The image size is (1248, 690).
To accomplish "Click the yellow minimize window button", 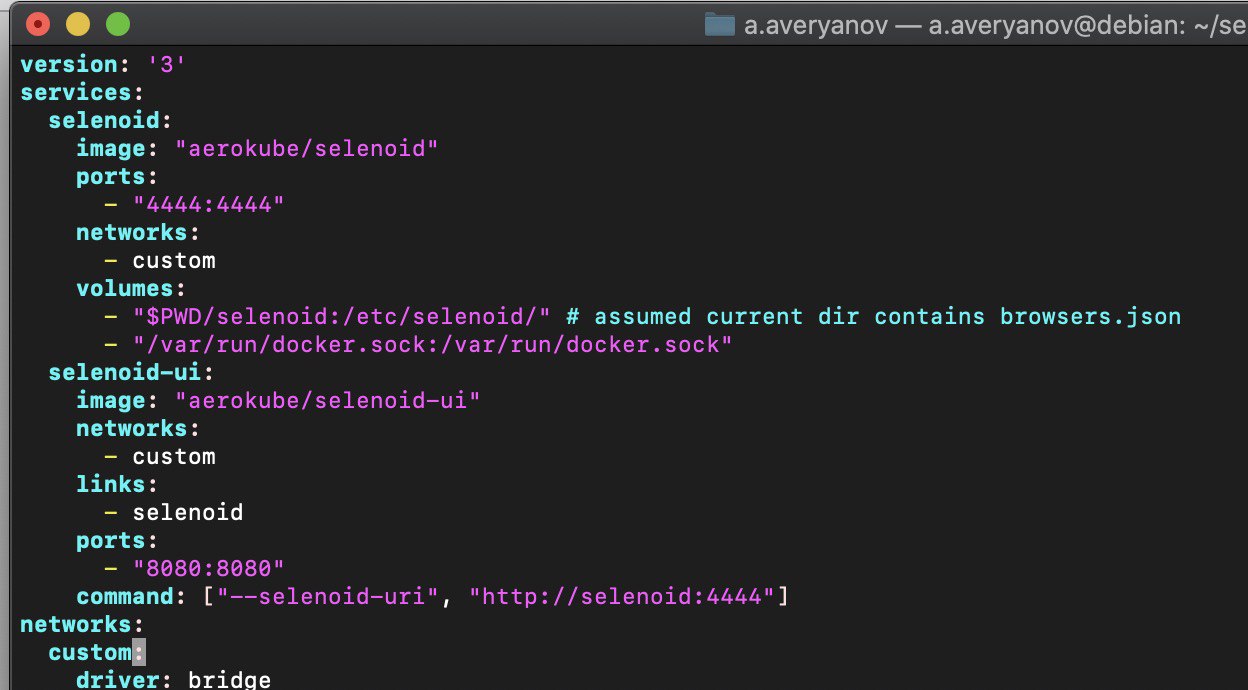I will tap(77, 24).
